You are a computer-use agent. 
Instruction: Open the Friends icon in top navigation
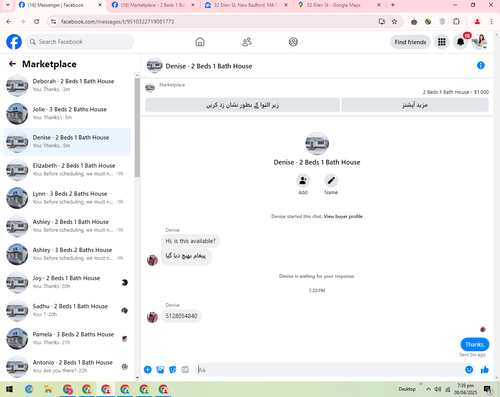tap(246, 42)
